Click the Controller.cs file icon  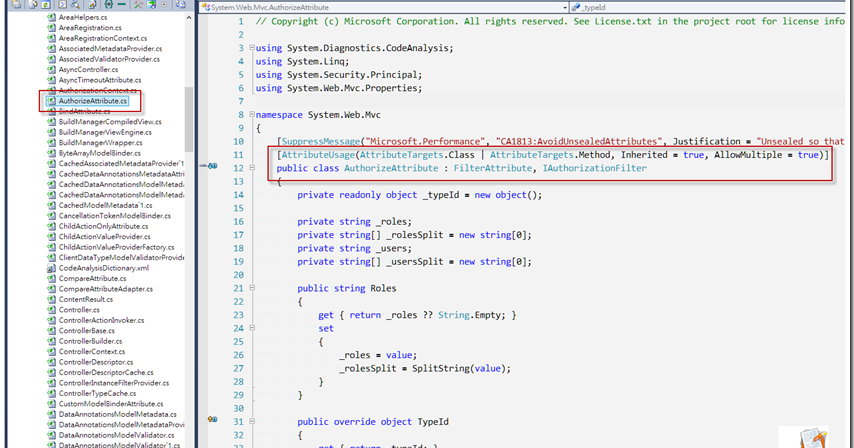click(x=51, y=310)
